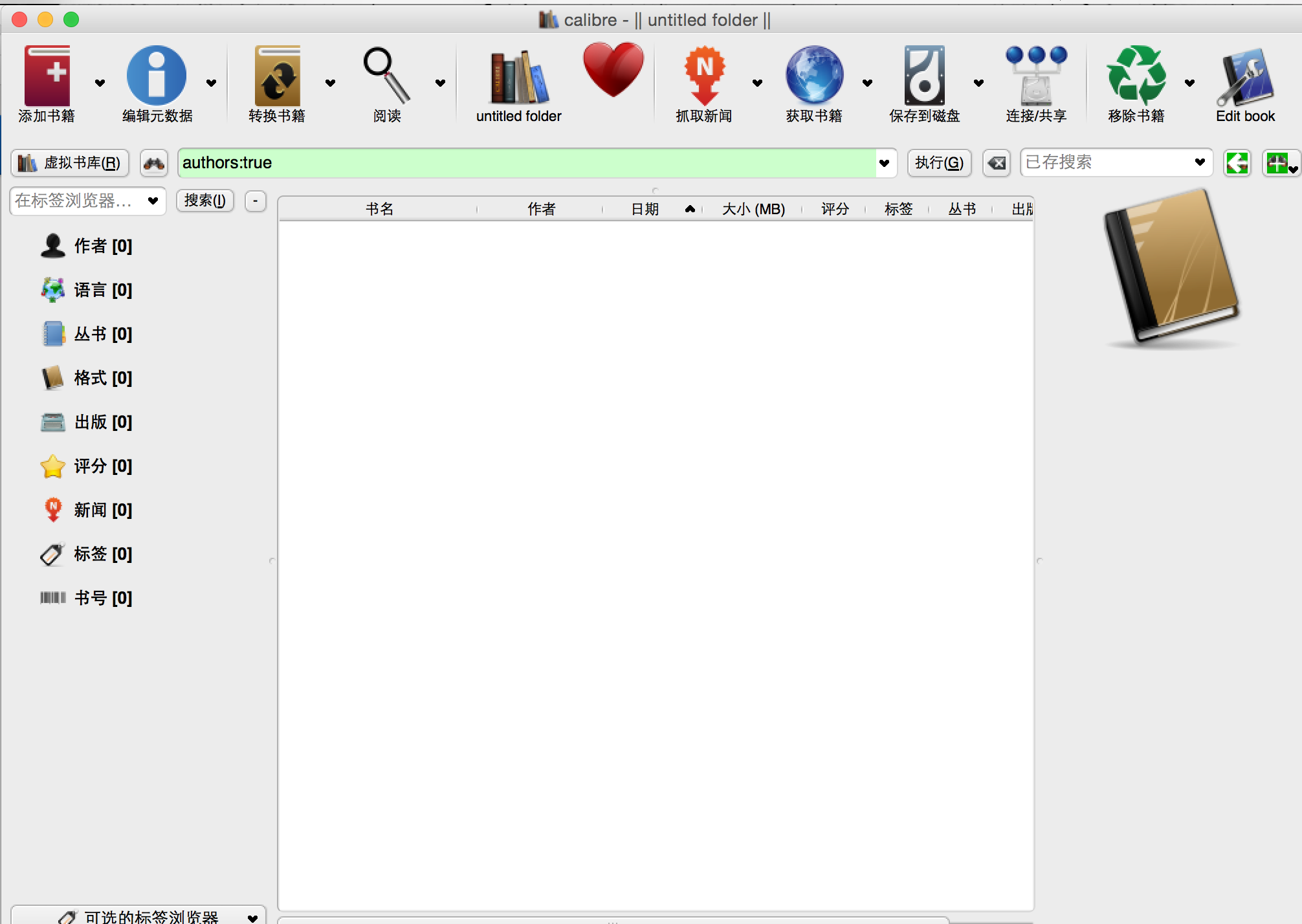This screenshot has height=924, width=1302.
Task: Collapse all with the minus button
Action: coord(256,201)
